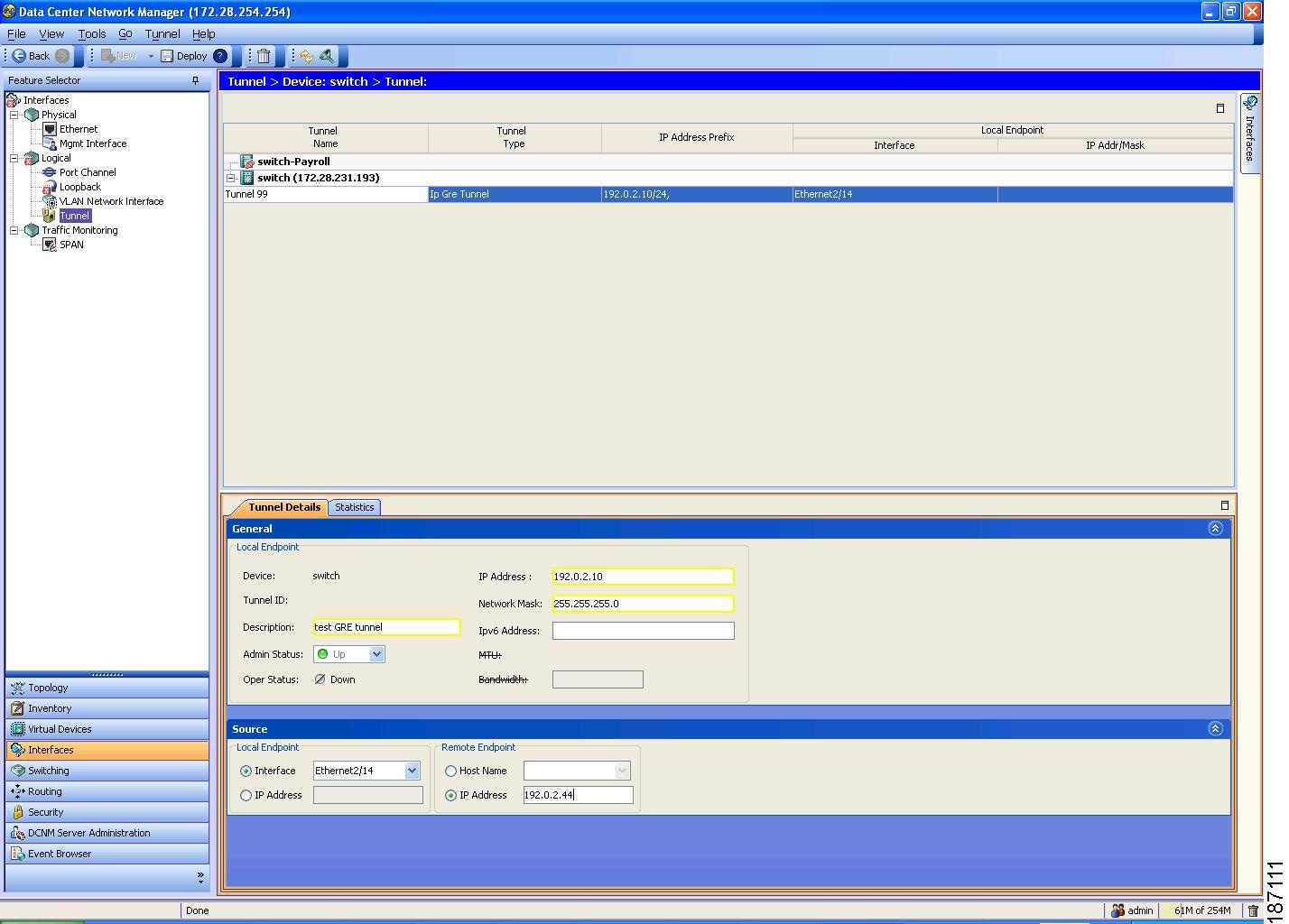Switch to the Statistics tab

pos(354,507)
